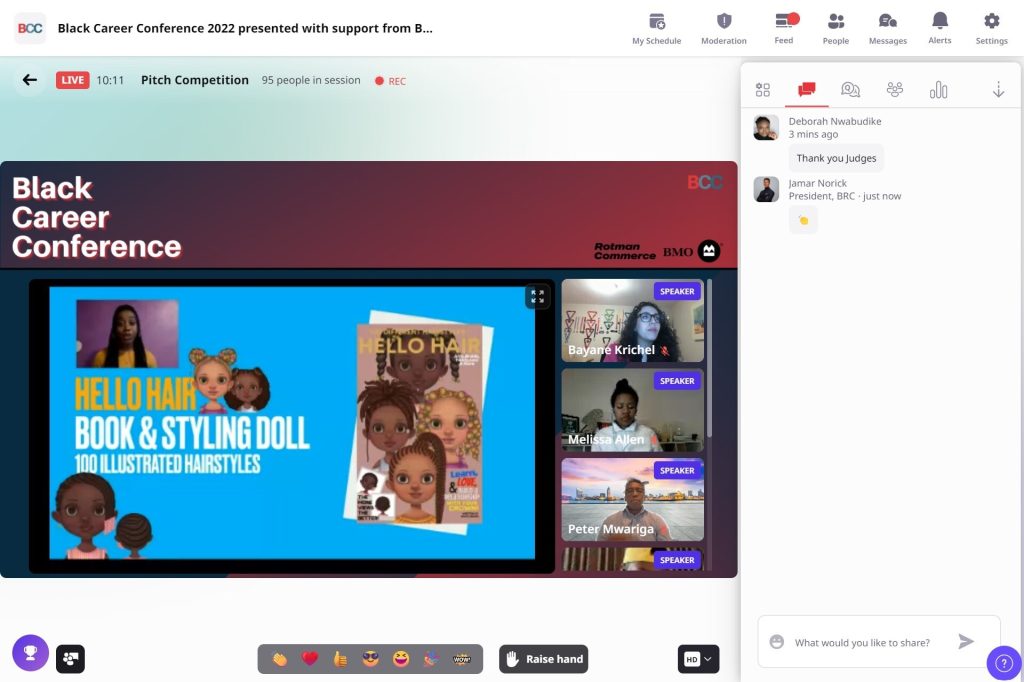
Task: Click the clap emoji message from Jamar
Action: (x=803, y=219)
